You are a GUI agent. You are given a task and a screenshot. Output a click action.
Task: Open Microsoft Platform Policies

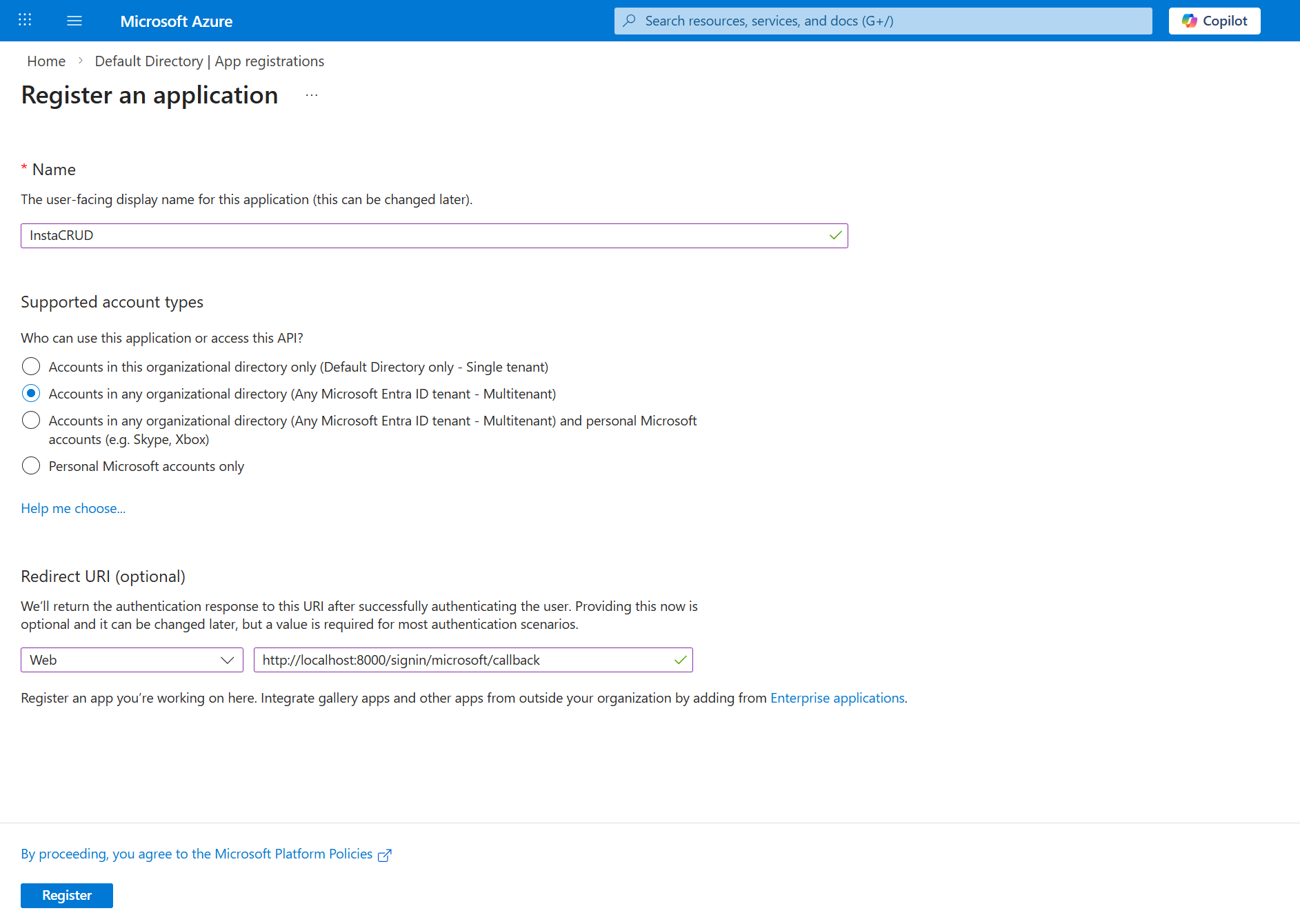pos(292,854)
